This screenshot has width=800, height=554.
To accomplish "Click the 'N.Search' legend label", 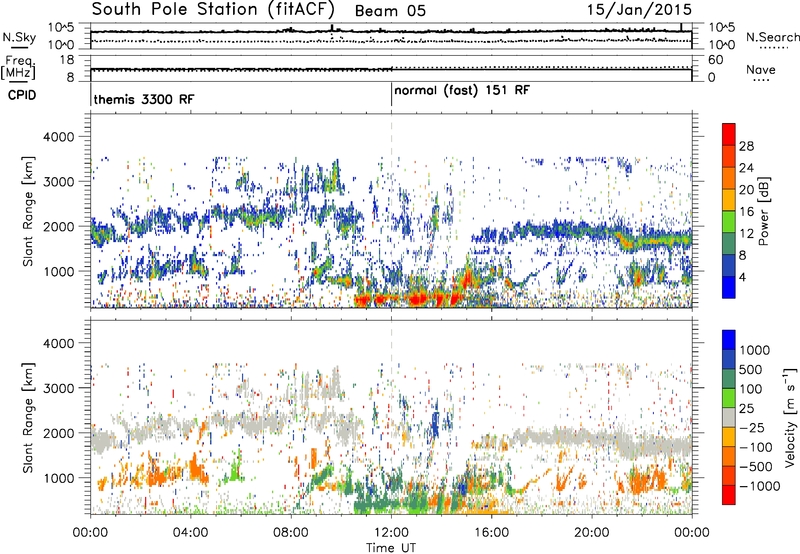I will 772,37.
